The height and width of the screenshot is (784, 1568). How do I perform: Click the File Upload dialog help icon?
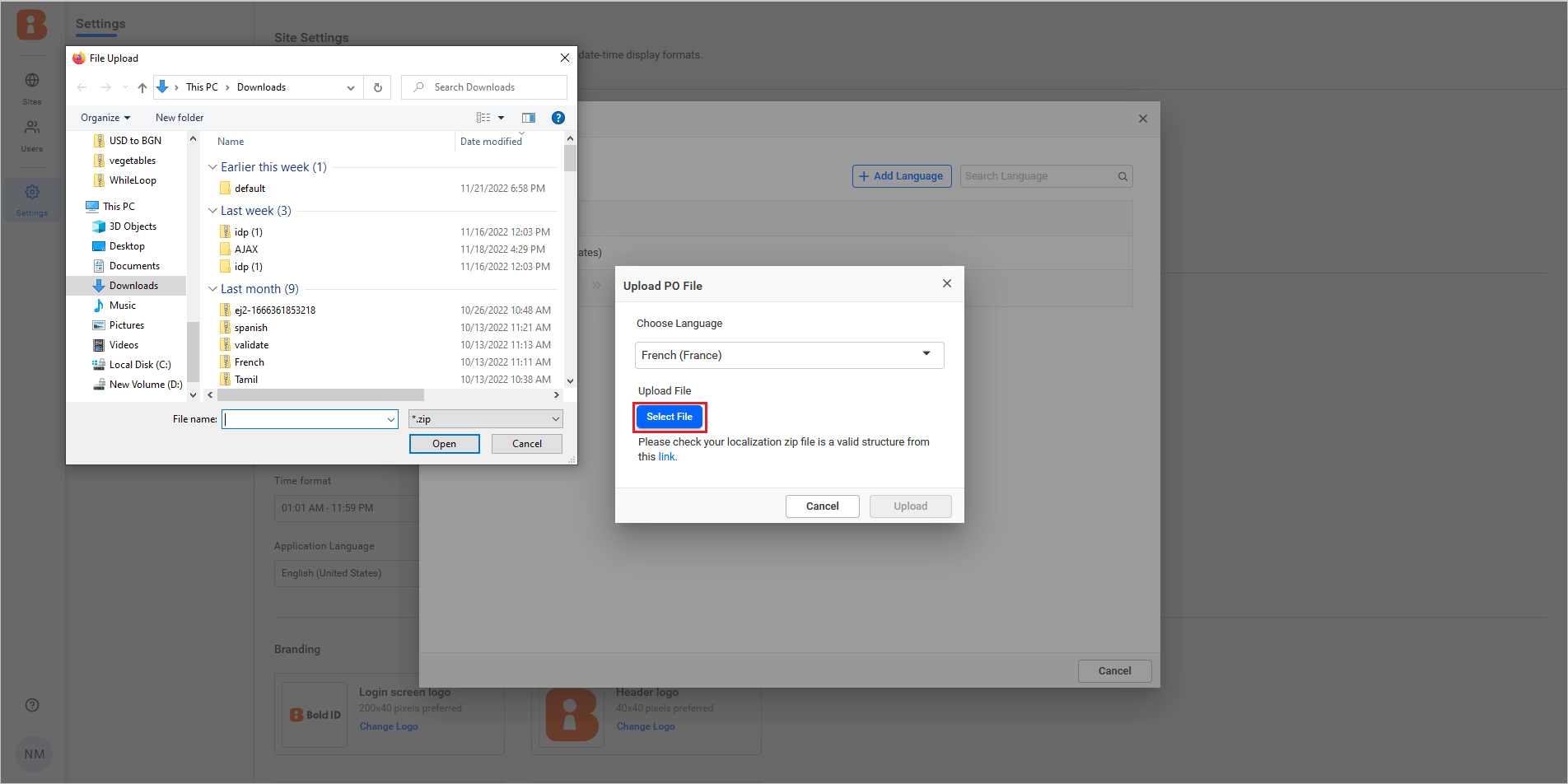tap(558, 117)
